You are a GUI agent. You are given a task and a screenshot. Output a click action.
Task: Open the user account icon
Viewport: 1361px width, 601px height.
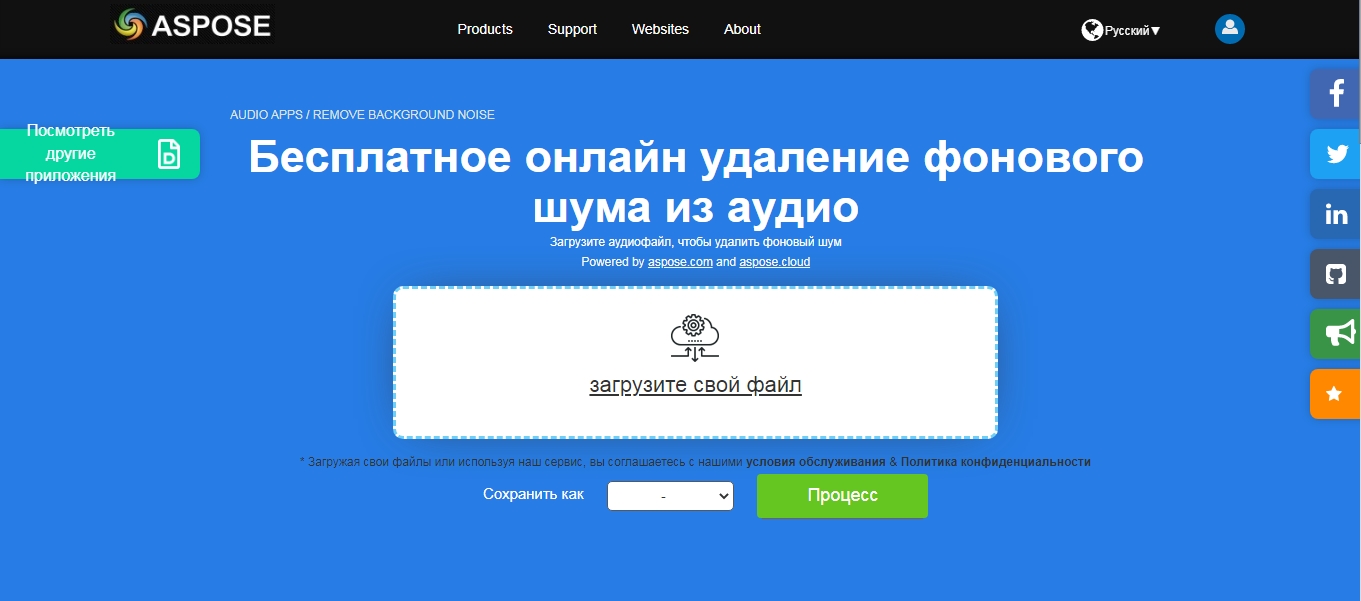[1229, 29]
